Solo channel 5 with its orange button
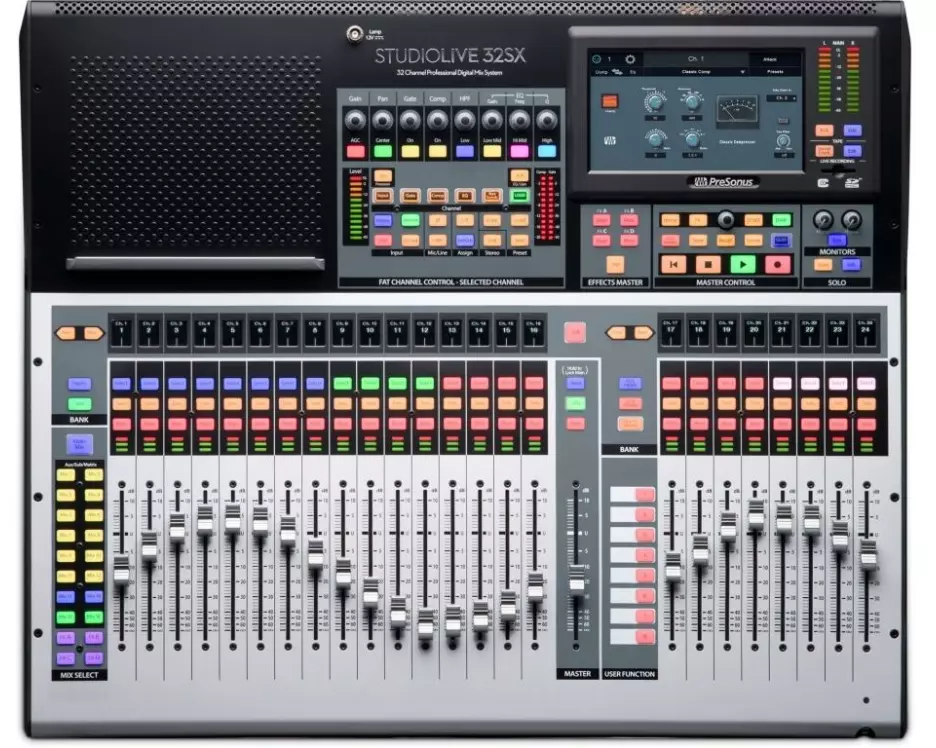The height and width of the screenshot is (748, 936). pyautogui.click(x=232, y=404)
